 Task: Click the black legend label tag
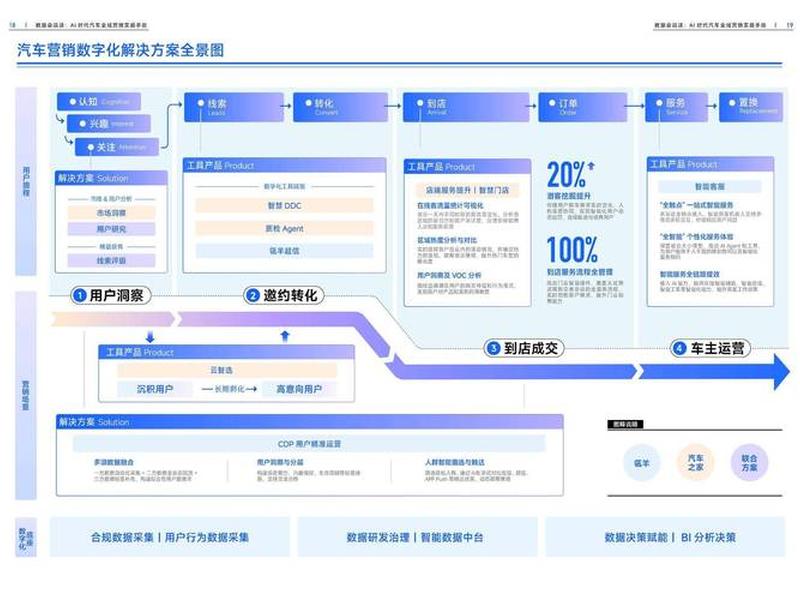pyautogui.click(x=625, y=424)
